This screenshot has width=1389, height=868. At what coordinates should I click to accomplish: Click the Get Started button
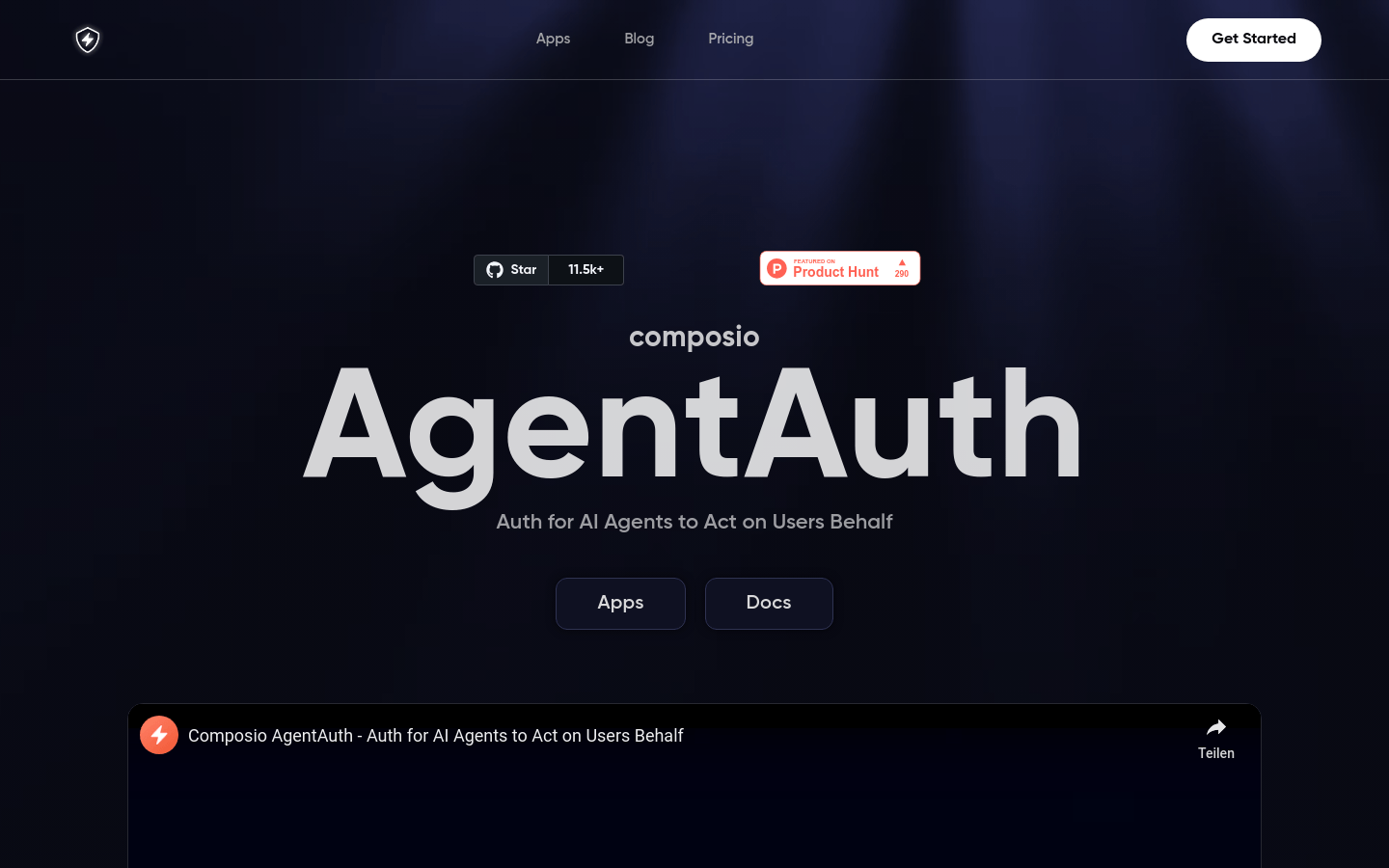click(1253, 40)
